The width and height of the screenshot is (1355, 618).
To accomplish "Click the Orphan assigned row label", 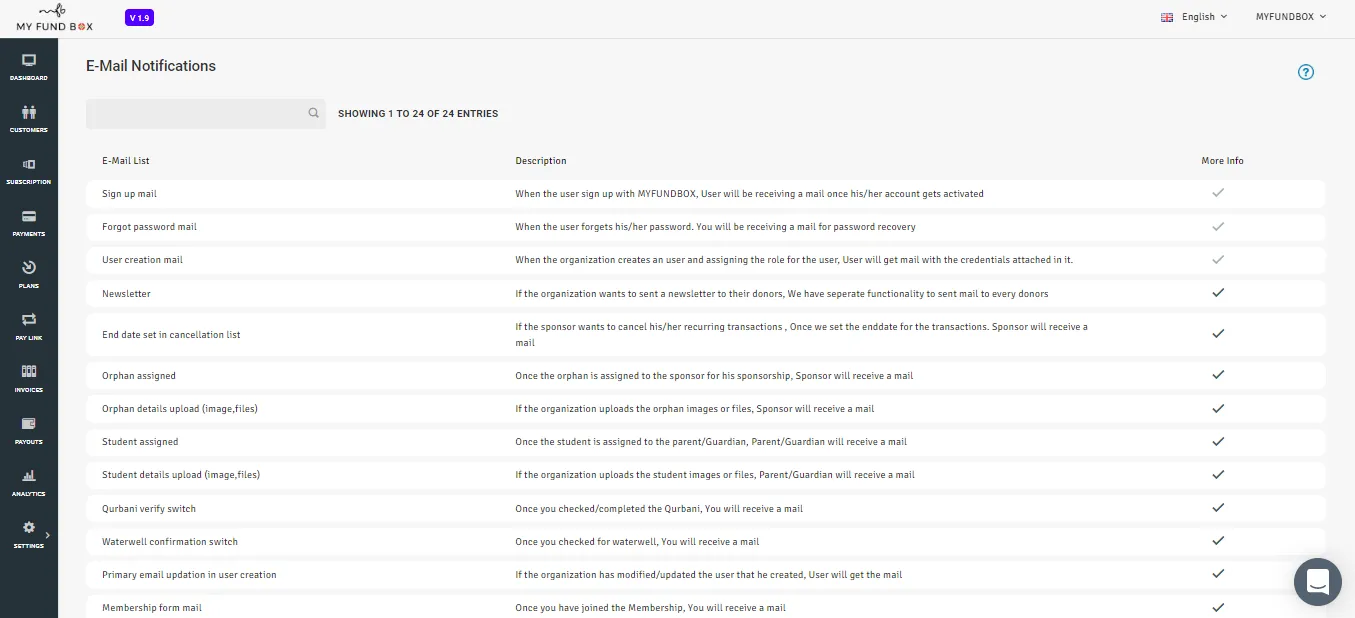I will pyautogui.click(x=139, y=376).
